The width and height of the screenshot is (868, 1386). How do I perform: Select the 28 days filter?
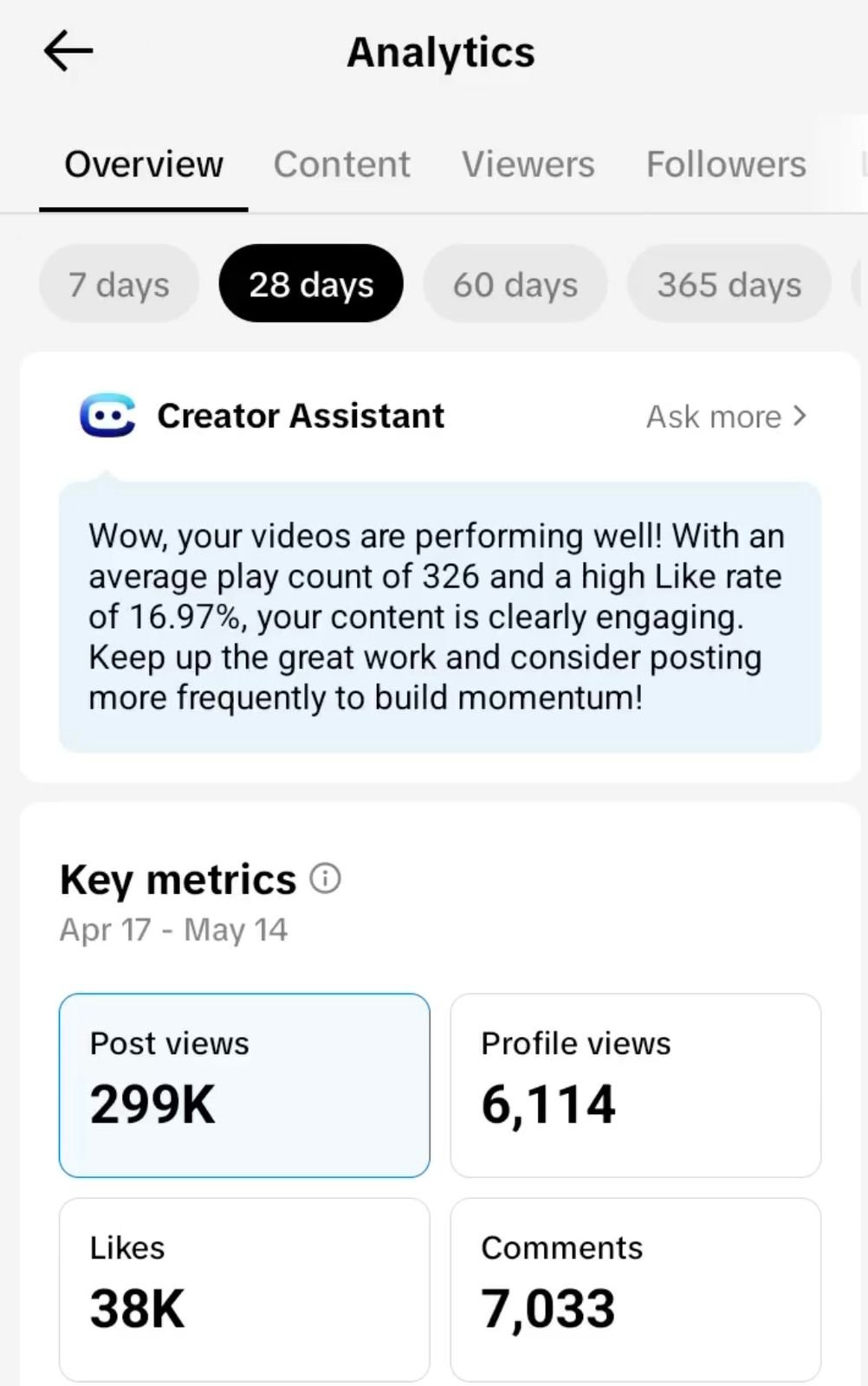point(311,284)
